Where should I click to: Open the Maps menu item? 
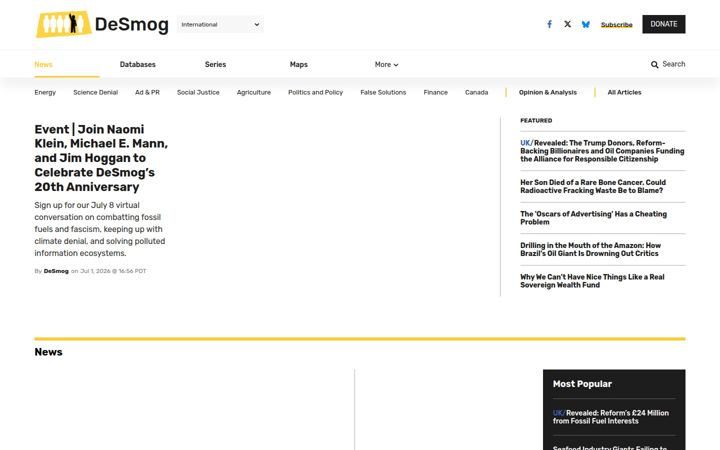[298, 65]
